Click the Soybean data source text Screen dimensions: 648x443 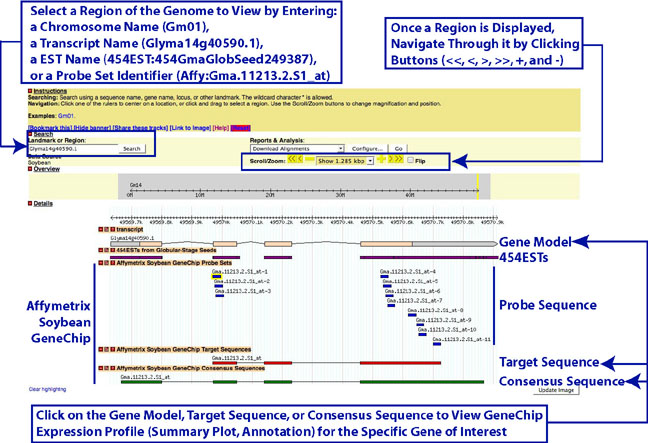39,163
